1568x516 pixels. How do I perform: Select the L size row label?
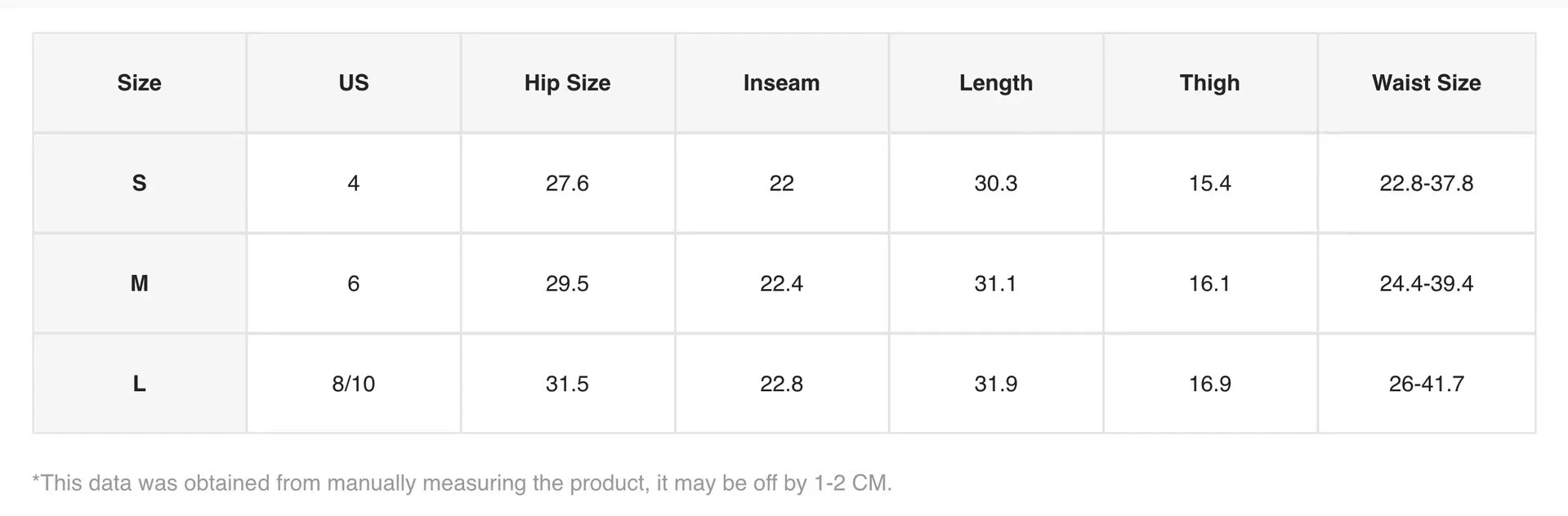point(139,384)
